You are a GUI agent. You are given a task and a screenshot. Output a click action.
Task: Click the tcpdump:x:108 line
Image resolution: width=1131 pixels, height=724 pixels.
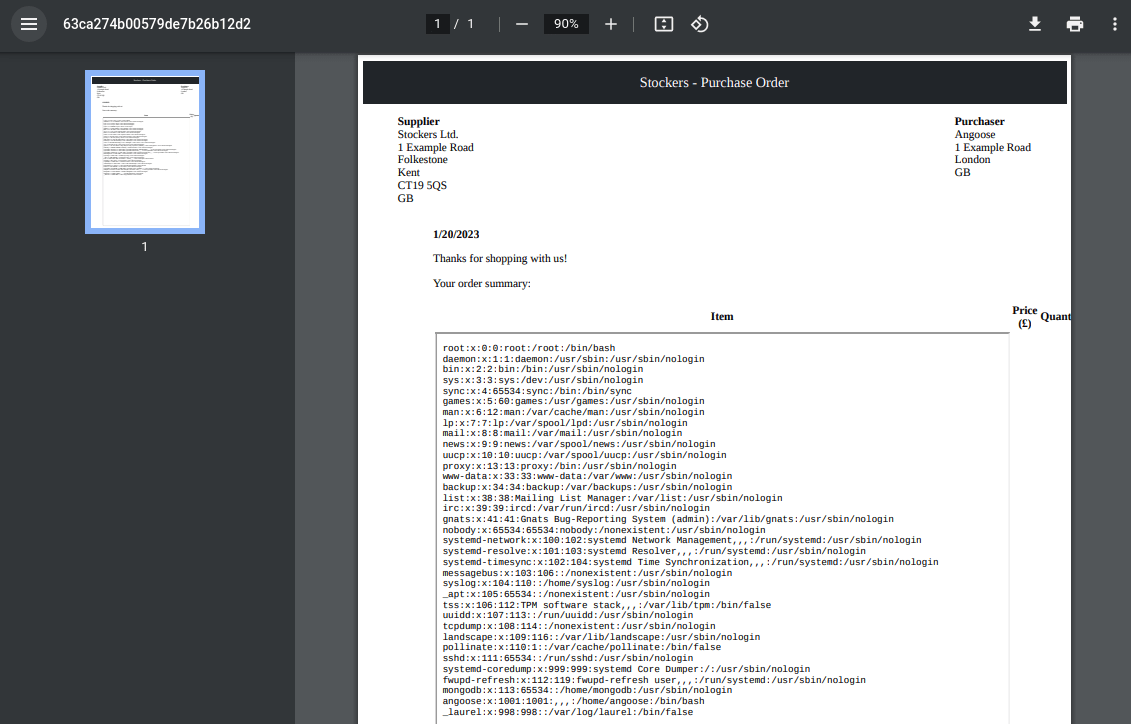click(x=579, y=626)
